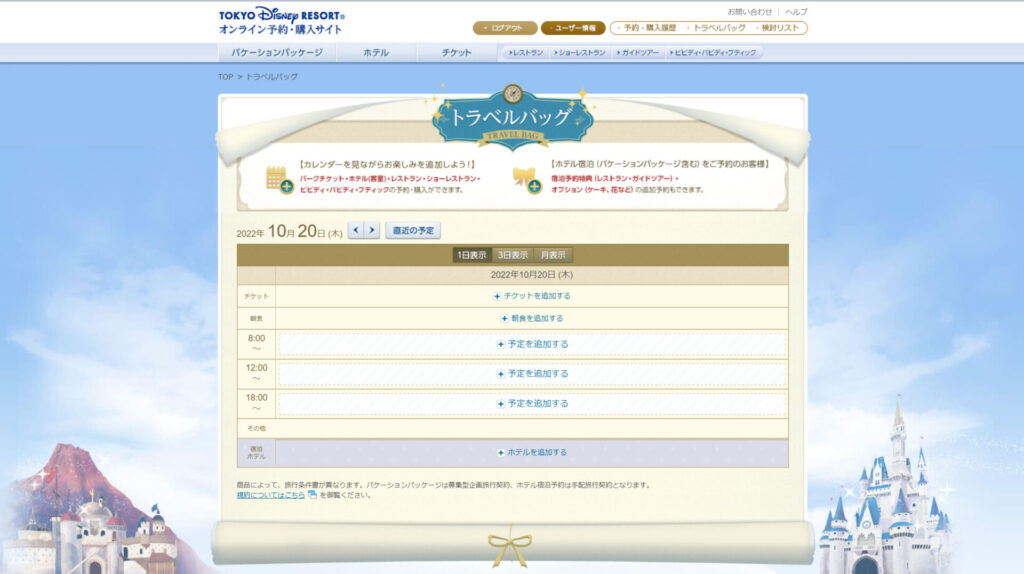Image resolution: width=1024 pixels, height=574 pixels.
Task: Click チケットを追加する link
Action: pos(532,296)
